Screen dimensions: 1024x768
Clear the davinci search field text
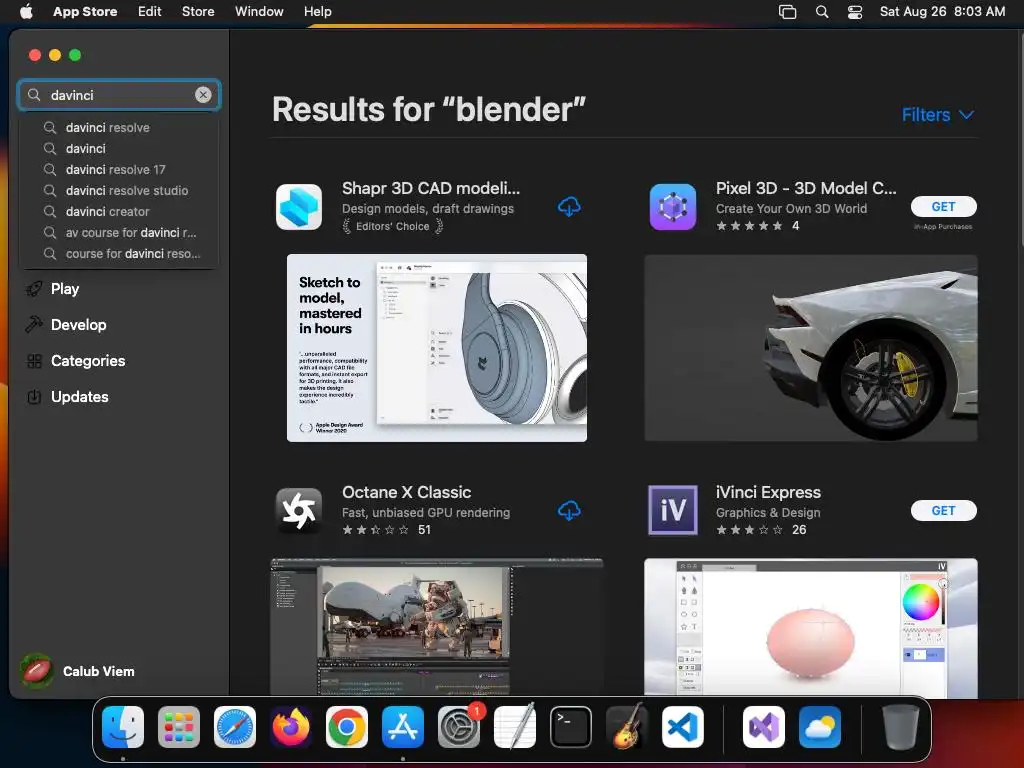[203, 95]
